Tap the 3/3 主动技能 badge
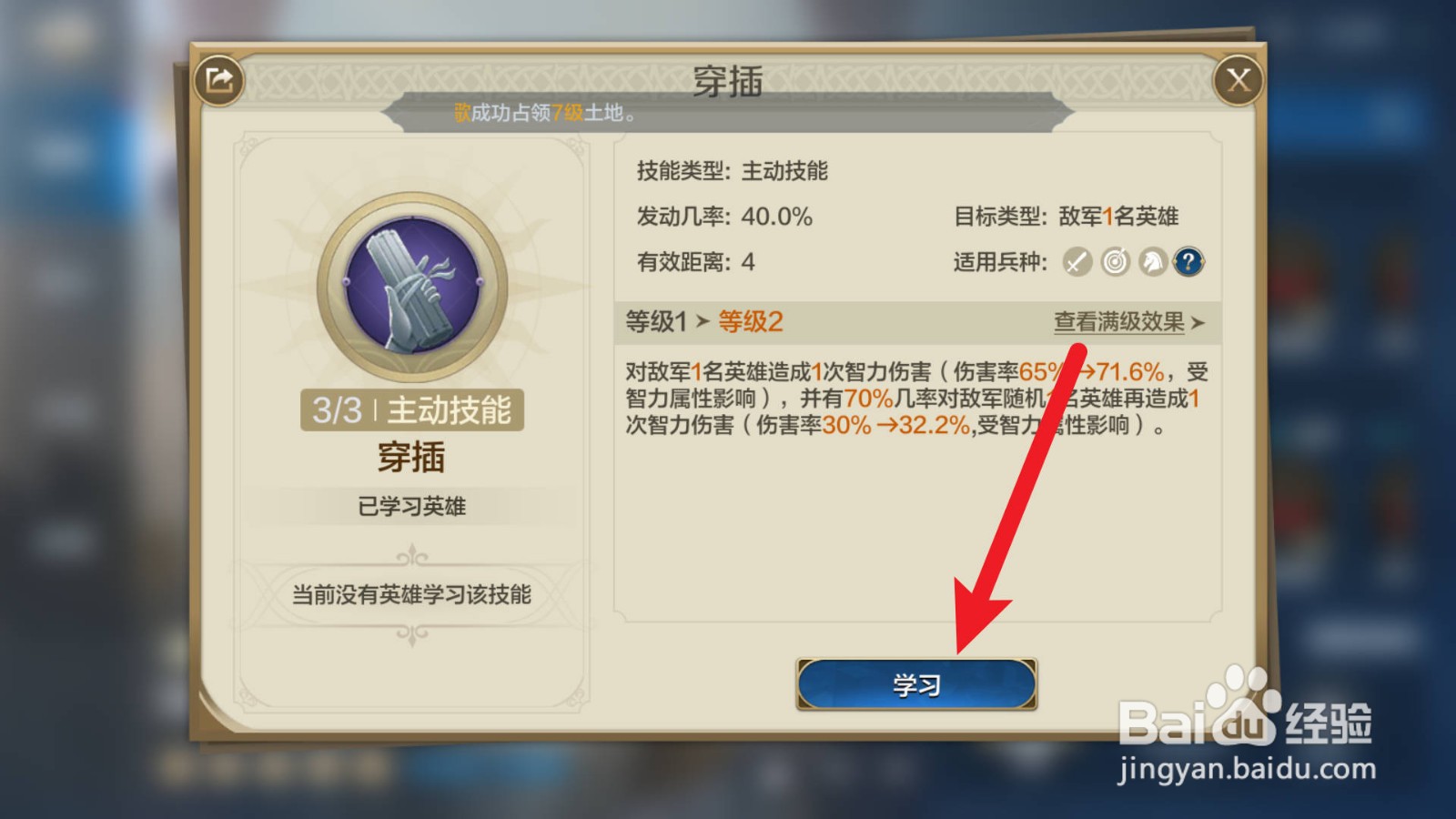Image resolution: width=1456 pixels, height=819 pixels. coord(412,410)
